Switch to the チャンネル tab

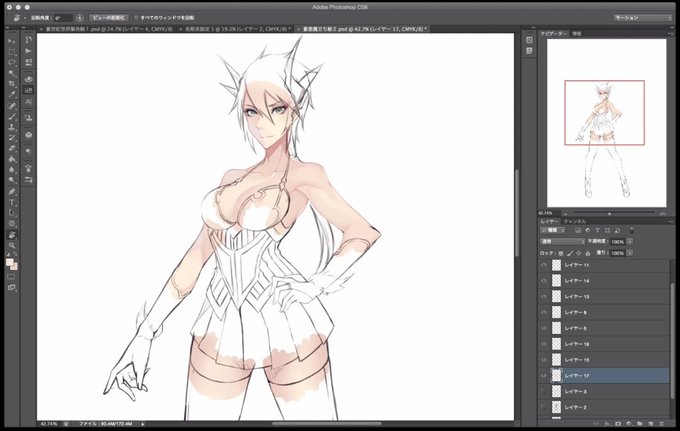(x=575, y=221)
